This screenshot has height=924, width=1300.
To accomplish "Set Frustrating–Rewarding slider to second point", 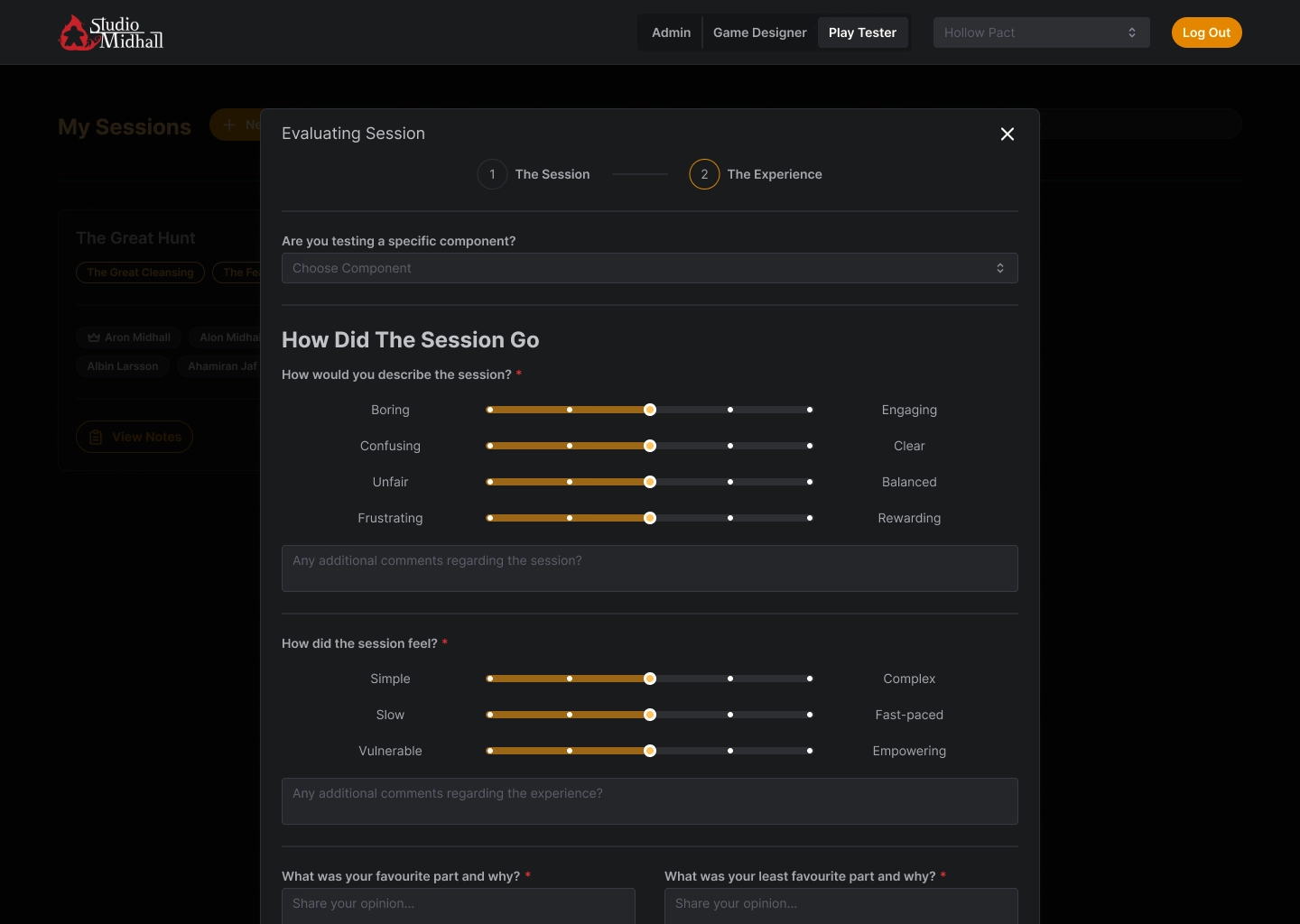I will [570, 518].
